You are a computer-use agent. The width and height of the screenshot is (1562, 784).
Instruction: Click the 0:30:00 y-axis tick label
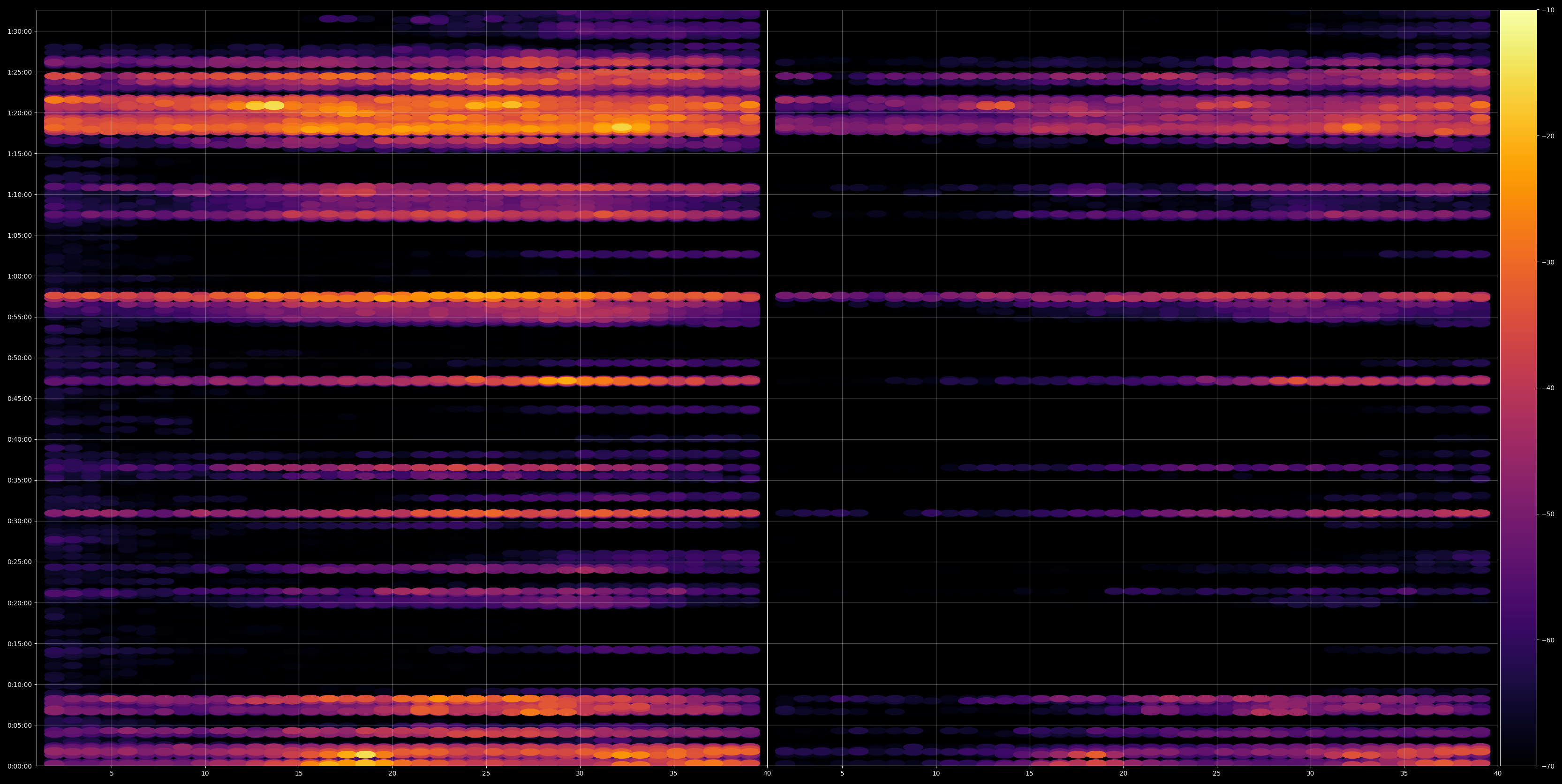coord(19,521)
